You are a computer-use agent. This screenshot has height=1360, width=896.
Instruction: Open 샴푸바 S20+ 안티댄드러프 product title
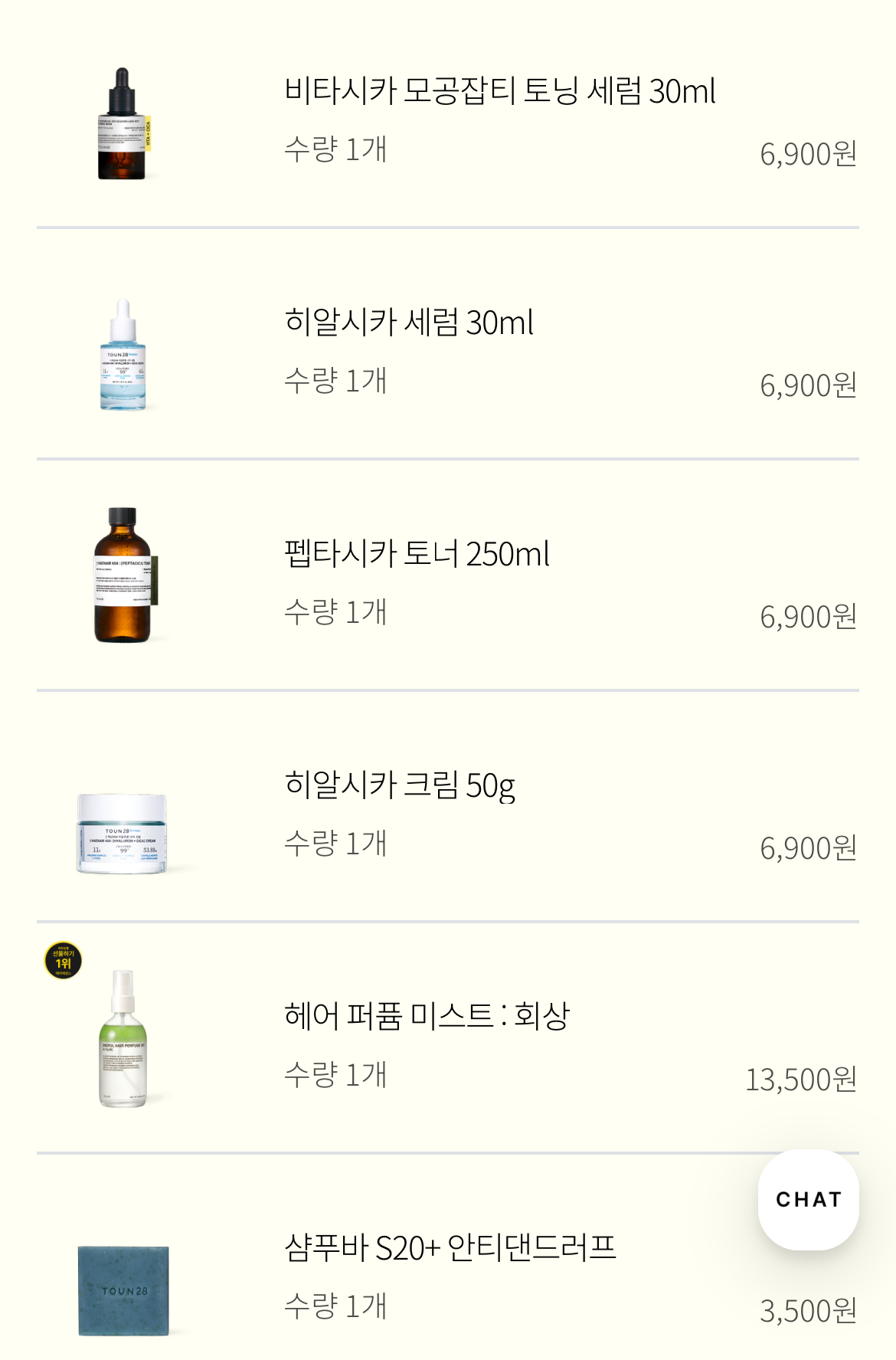450,1247
